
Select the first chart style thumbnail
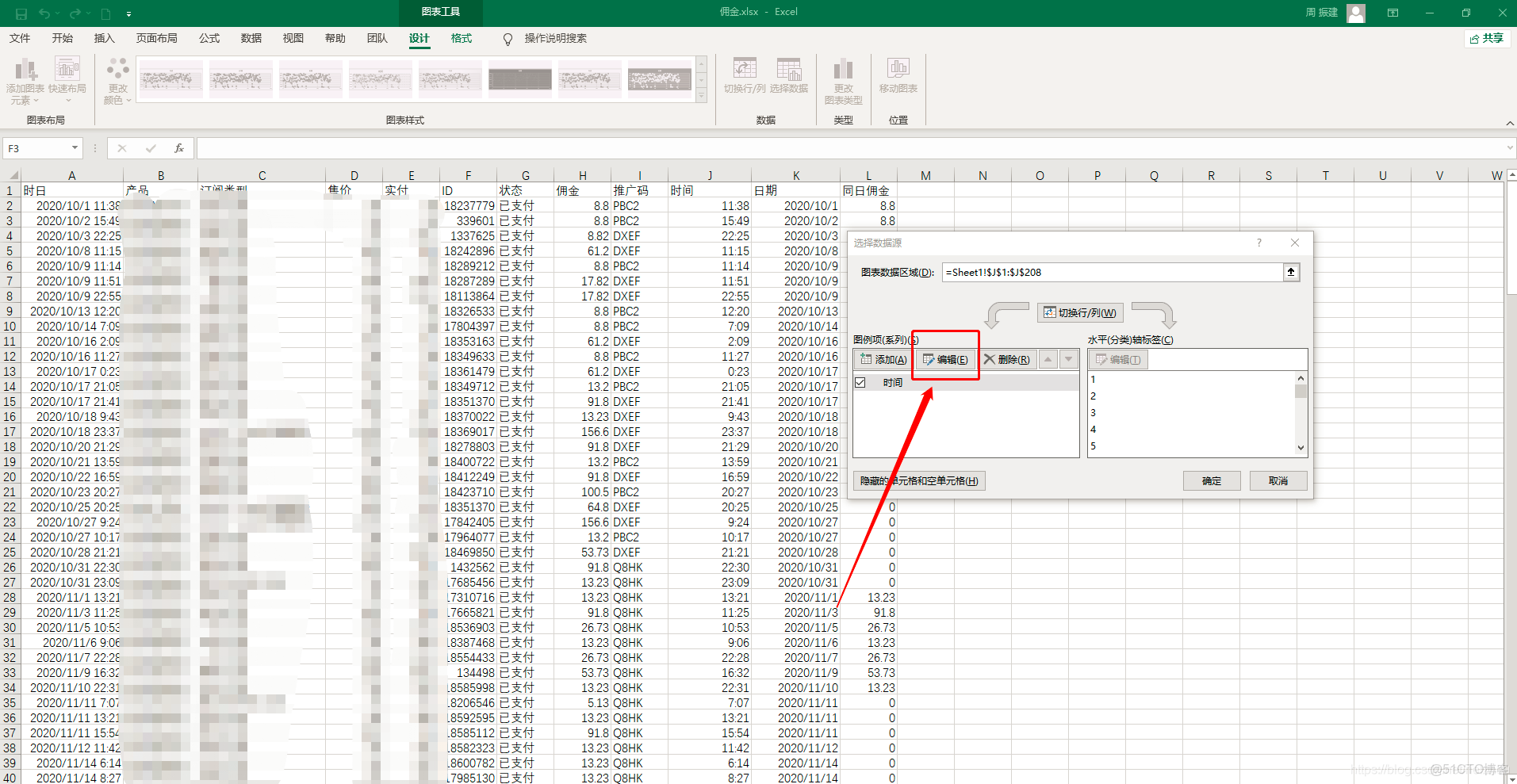pos(170,78)
